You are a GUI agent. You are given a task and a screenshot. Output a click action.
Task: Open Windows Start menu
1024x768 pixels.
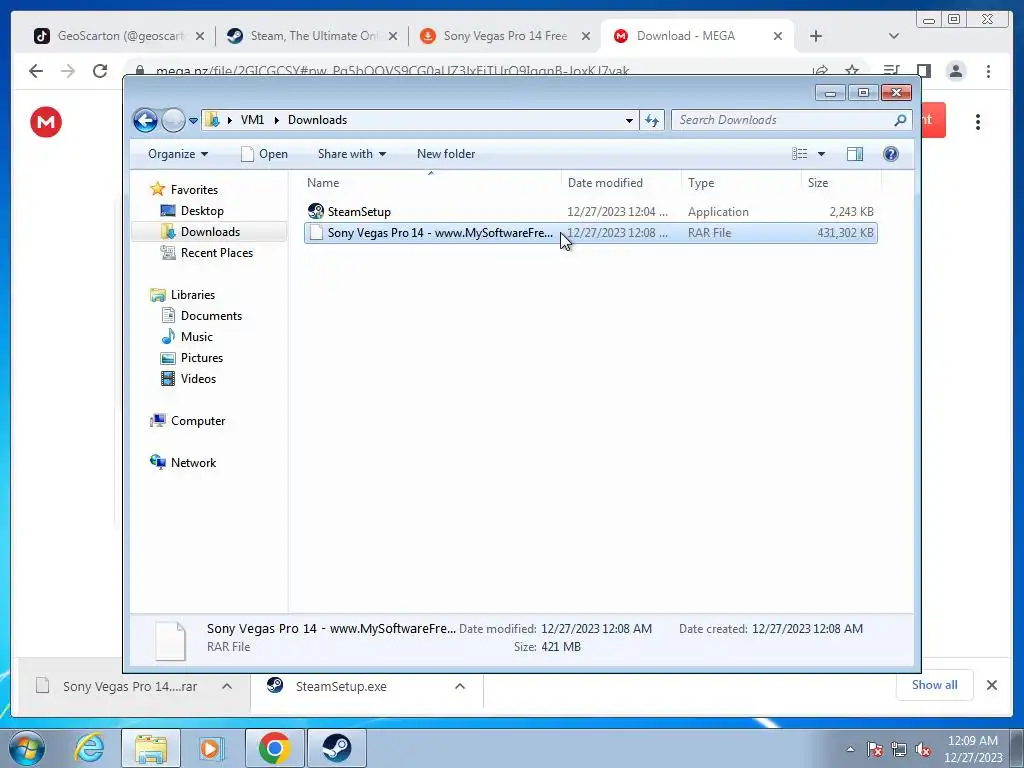pos(27,748)
